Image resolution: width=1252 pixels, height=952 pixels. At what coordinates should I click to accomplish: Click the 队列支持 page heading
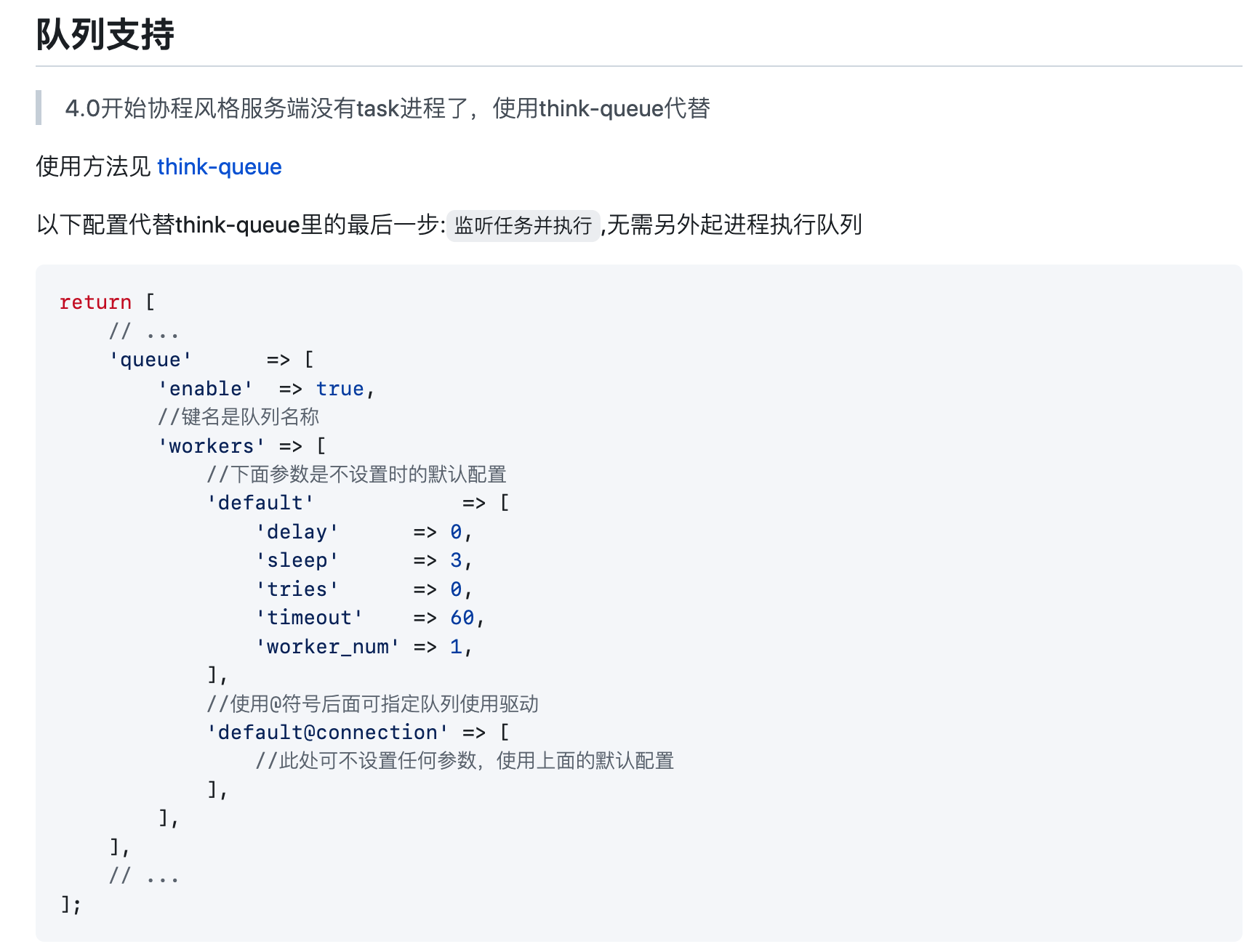click(x=105, y=35)
